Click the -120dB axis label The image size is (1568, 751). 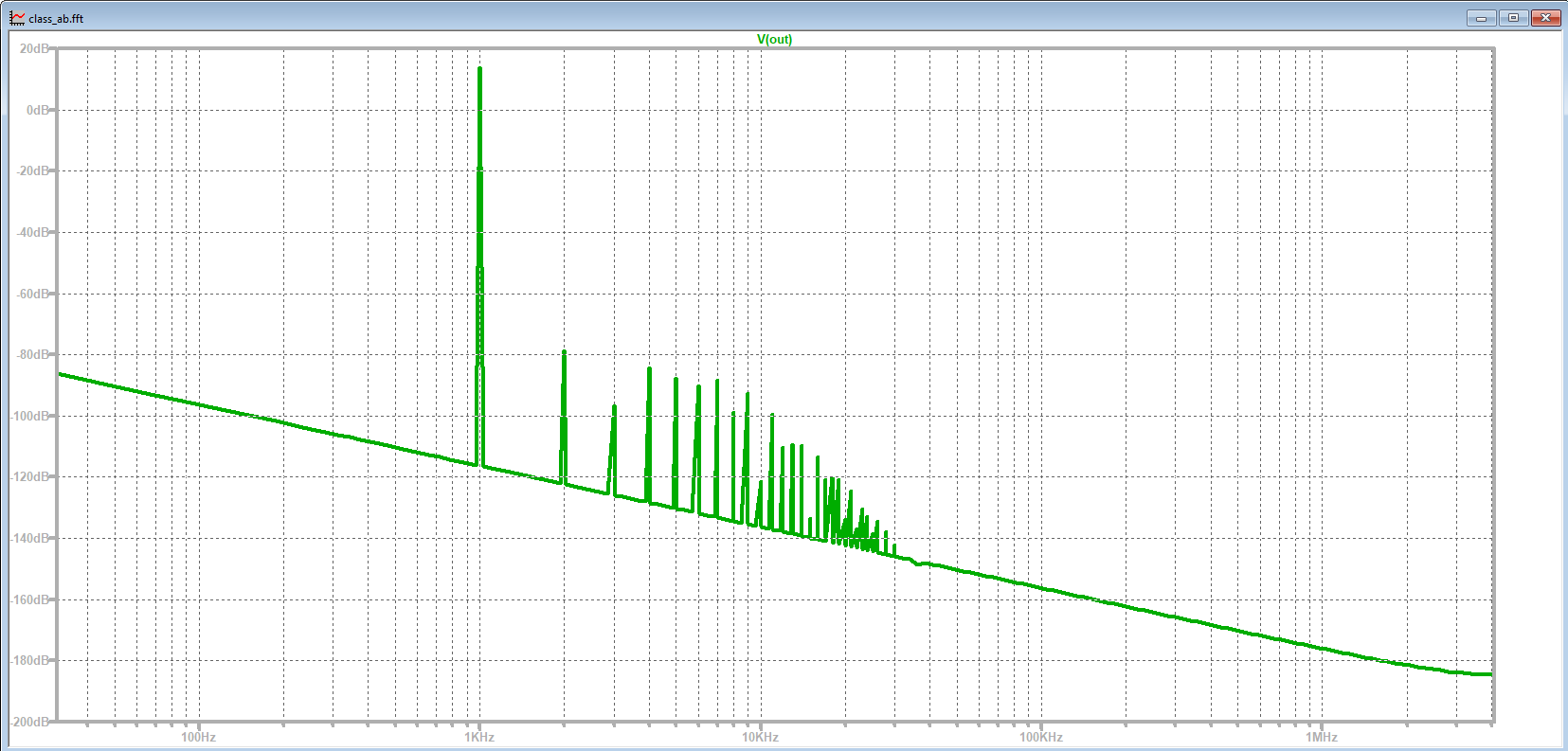(31, 476)
